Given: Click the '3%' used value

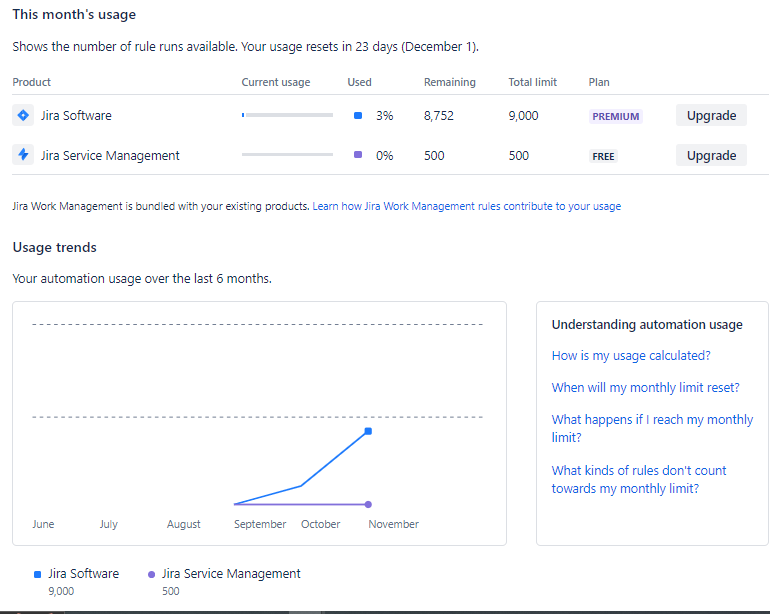Looking at the screenshot, I should (x=385, y=116).
